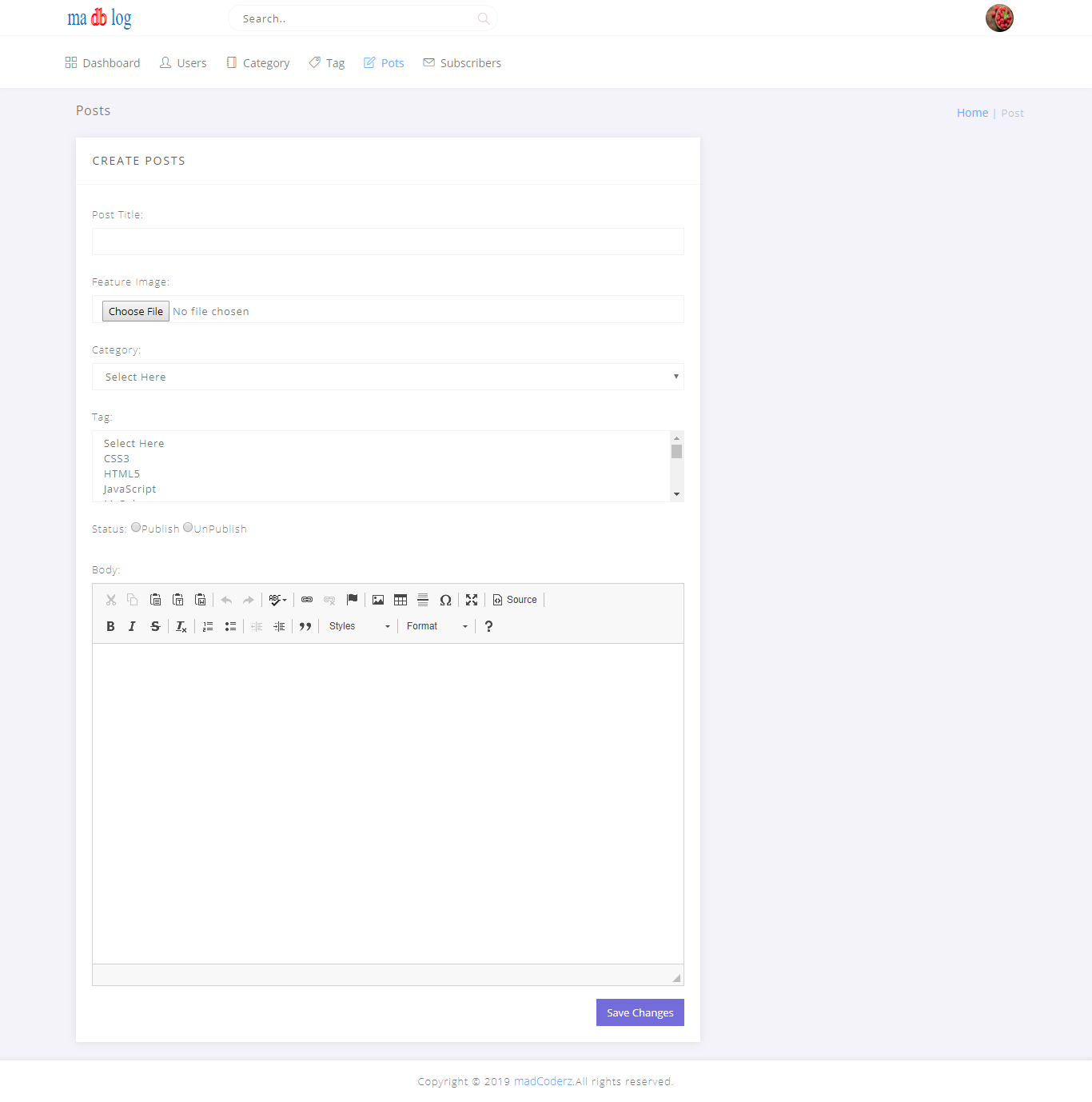Toggle bold formatting
The width and height of the screenshot is (1092, 1102).
110,626
